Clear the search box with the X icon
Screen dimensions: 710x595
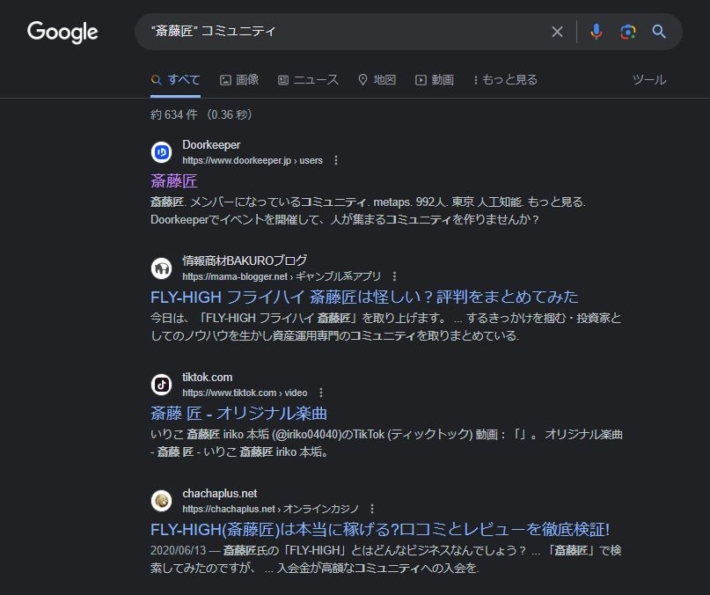(x=557, y=32)
